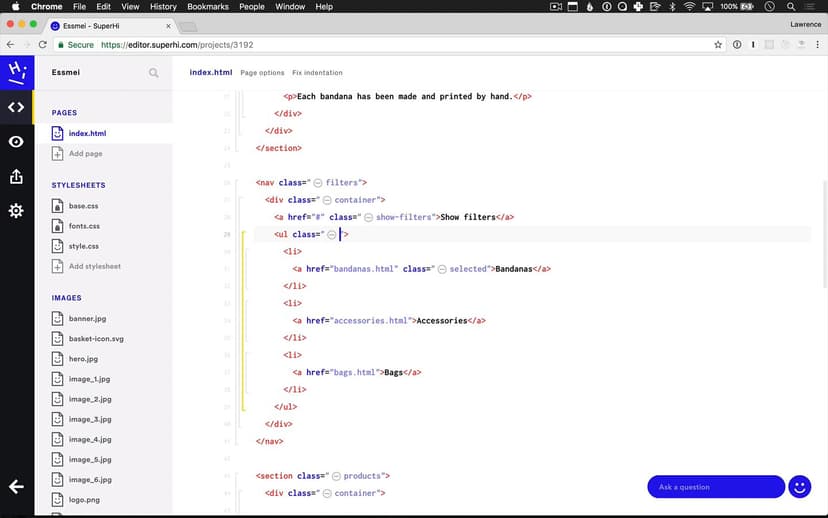Viewport: 828px width, 518px height.
Task: Click Add stylesheet
Action: pyautogui.click(x=94, y=267)
